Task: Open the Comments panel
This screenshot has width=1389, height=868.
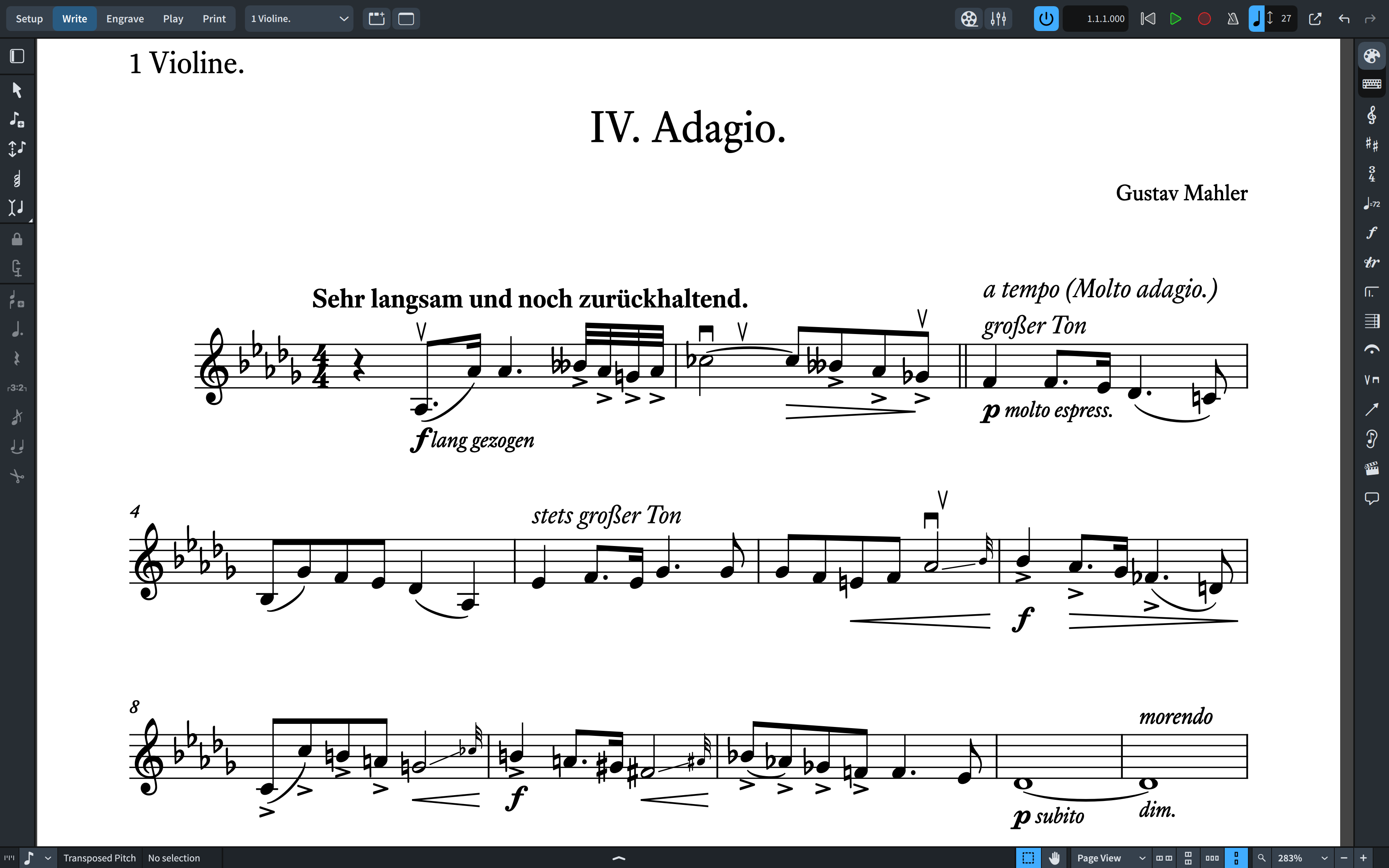Action: 1372,498
